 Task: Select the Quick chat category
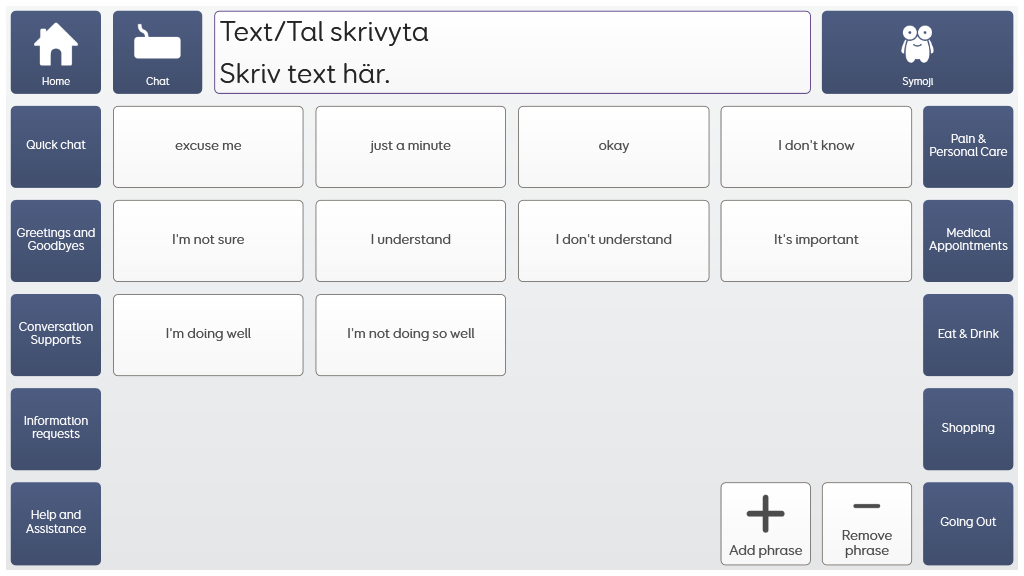(x=56, y=146)
